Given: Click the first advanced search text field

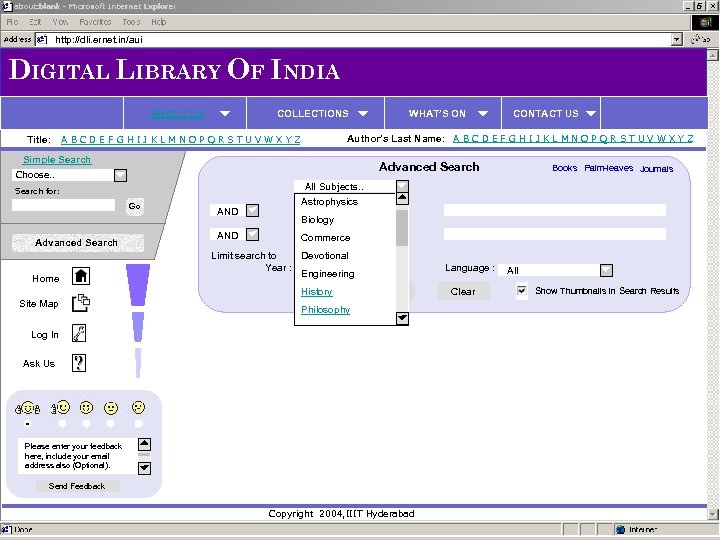Looking at the screenshot, I should [555, 210].
